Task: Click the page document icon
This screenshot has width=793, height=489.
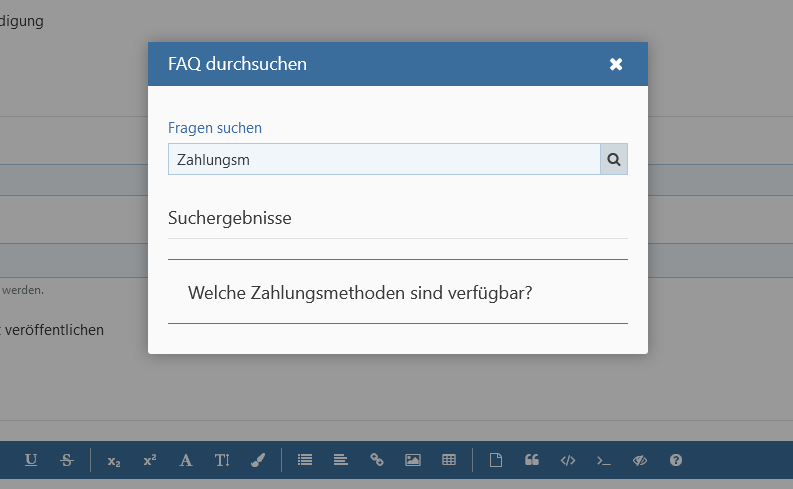Action: click(x=495, y=460)
